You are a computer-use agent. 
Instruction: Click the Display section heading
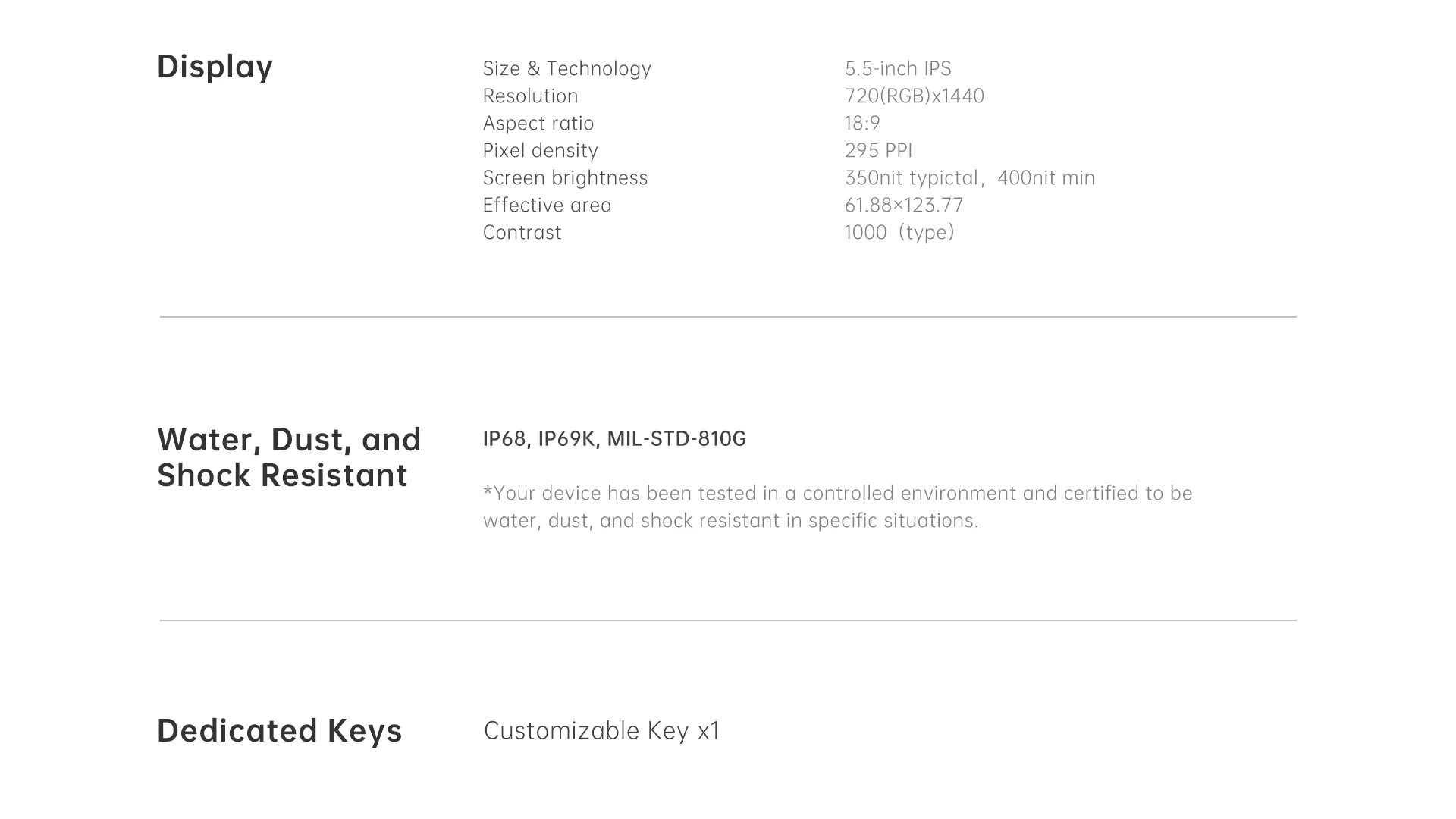(215, 67)
